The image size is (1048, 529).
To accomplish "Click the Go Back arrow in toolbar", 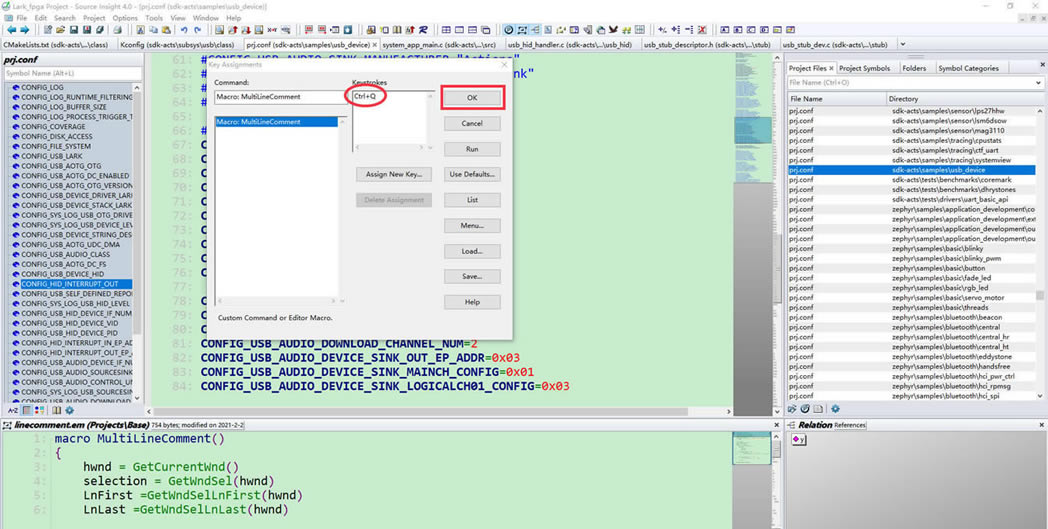I will pyautogui.click(x=11, y=30).
